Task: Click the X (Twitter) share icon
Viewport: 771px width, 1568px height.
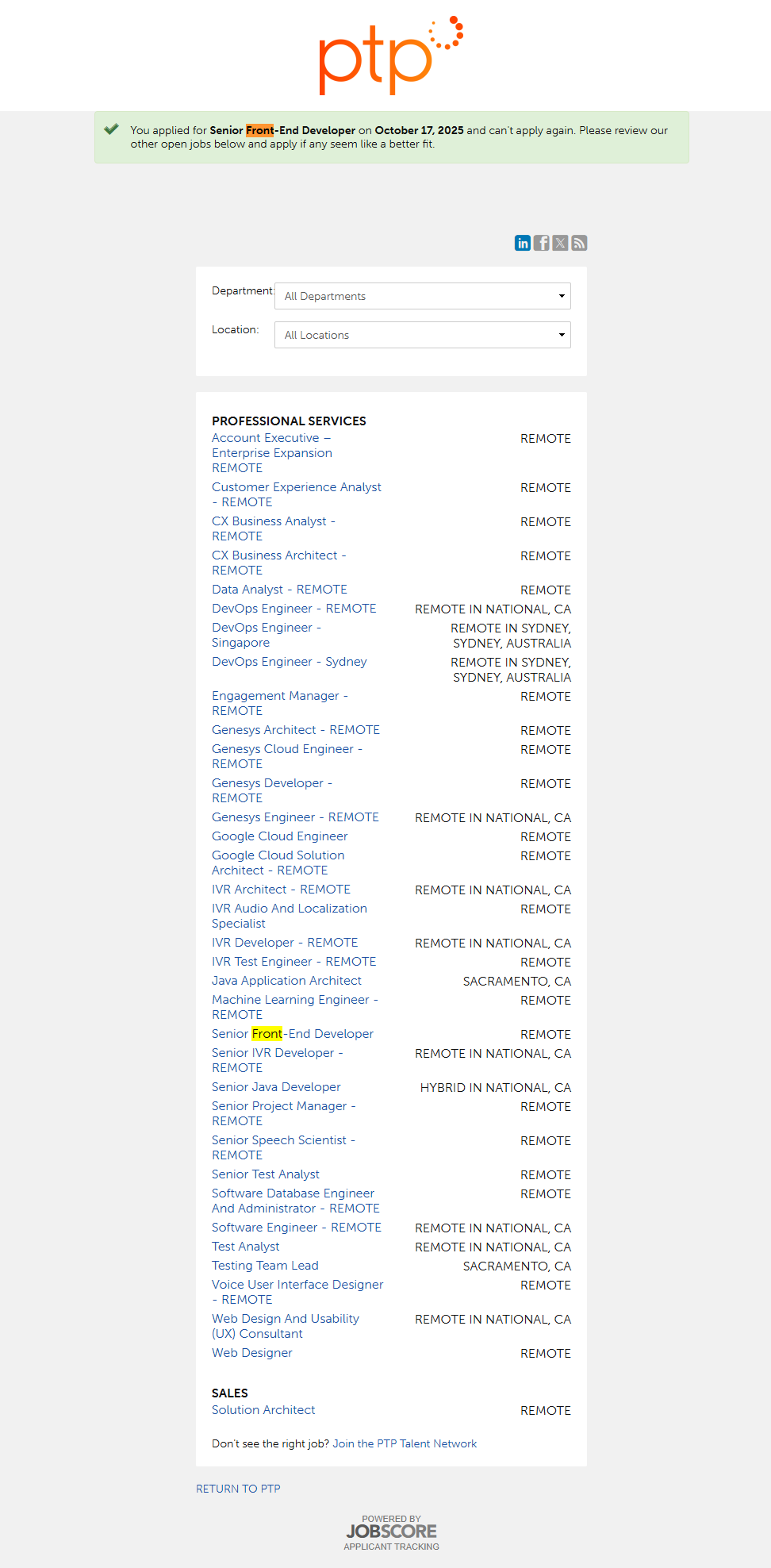Action: click(x=561, y=243)
